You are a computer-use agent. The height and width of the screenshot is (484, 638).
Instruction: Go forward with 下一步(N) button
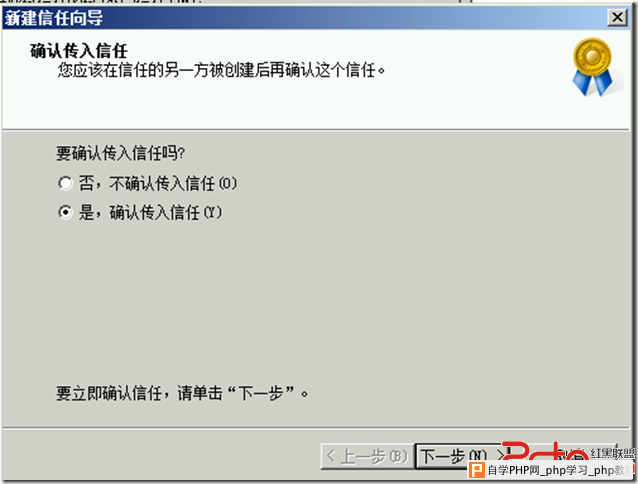459,456
